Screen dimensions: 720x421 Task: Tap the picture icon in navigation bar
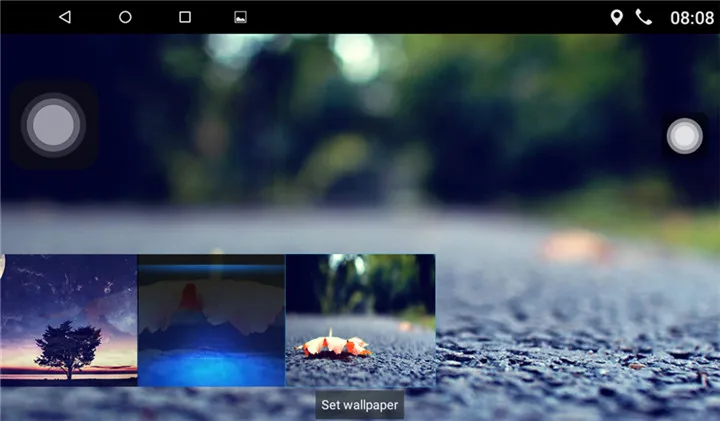pos(240,17)
